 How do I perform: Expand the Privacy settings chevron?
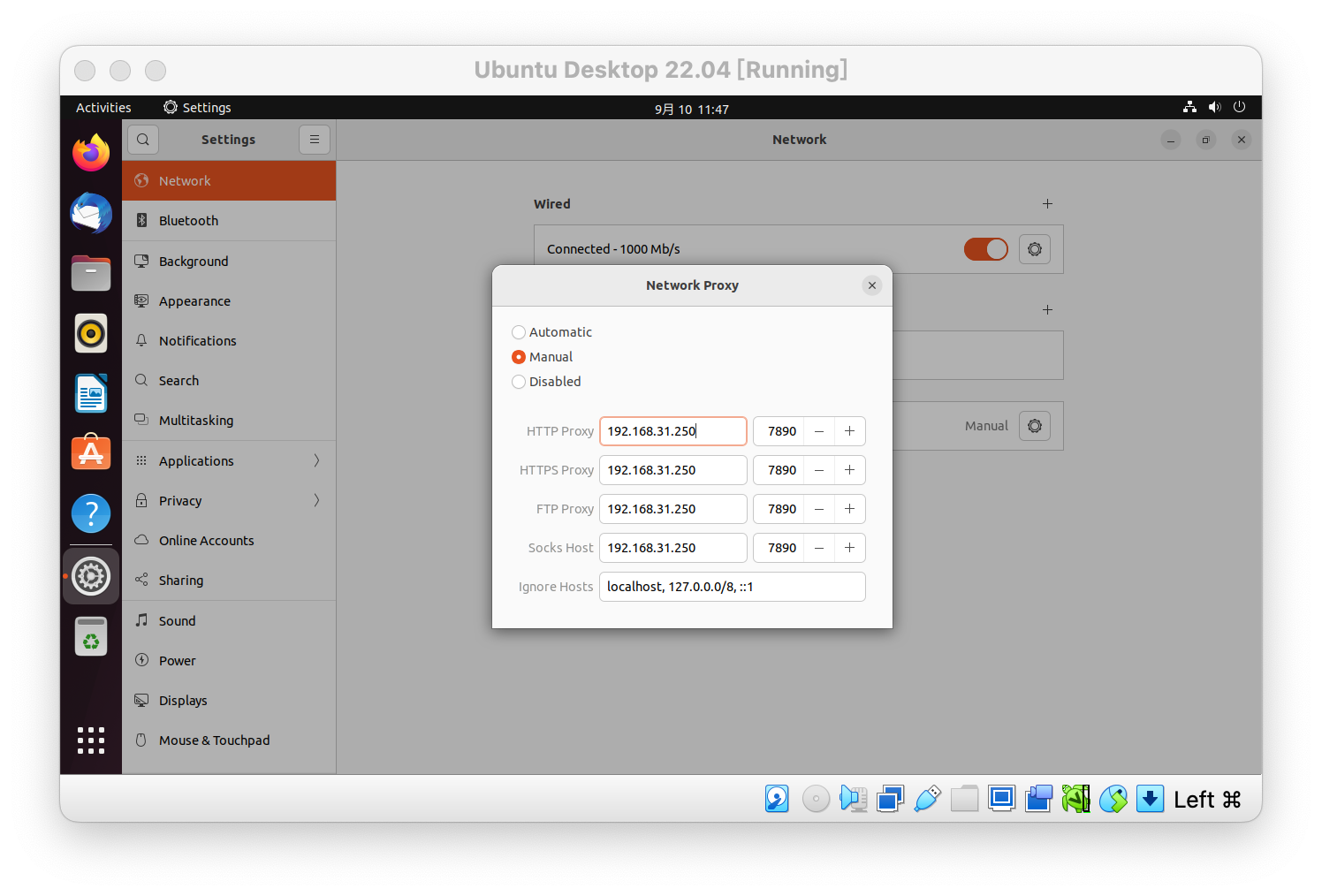pos(316,500)
